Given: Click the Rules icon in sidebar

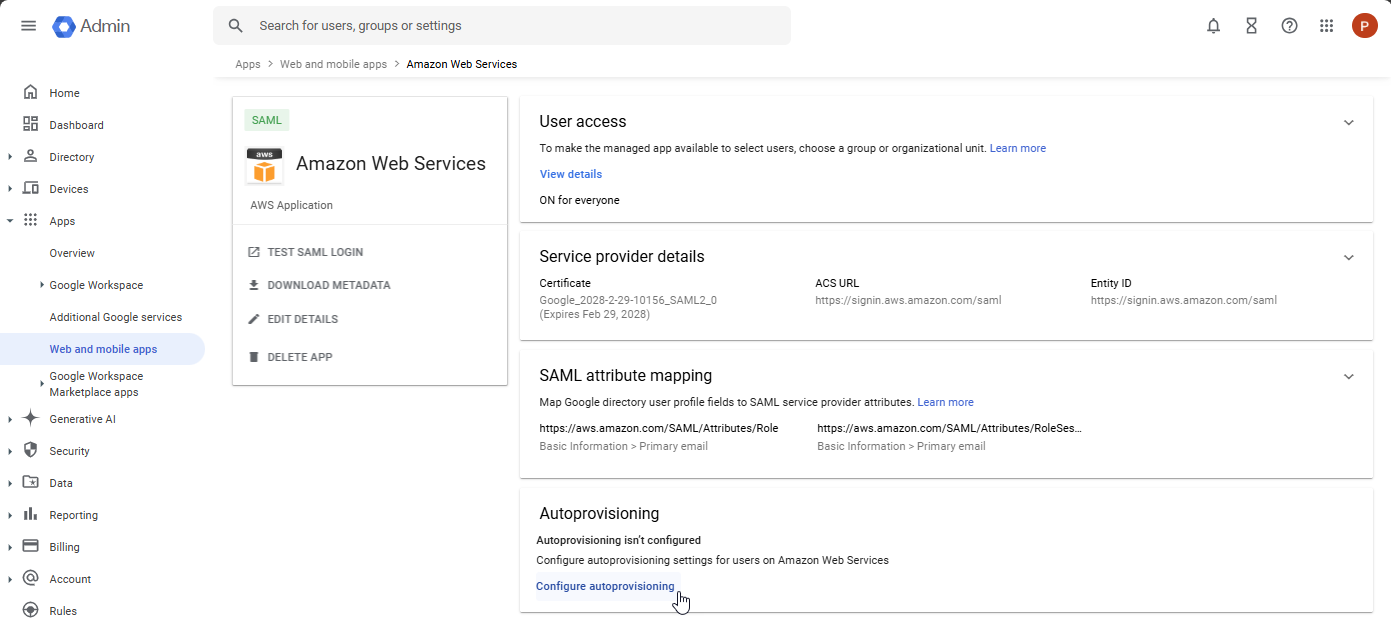Looking at the screenshot, I should pos(30,611).
